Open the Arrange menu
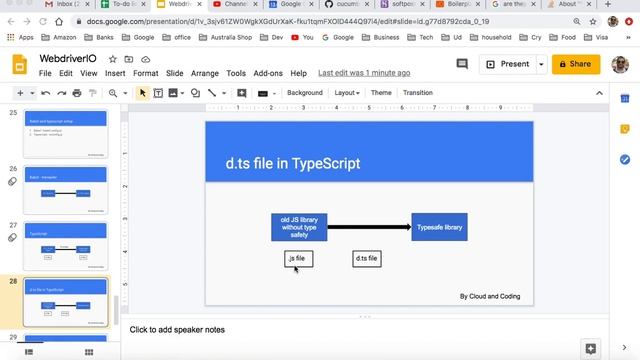 coord(205,73)
